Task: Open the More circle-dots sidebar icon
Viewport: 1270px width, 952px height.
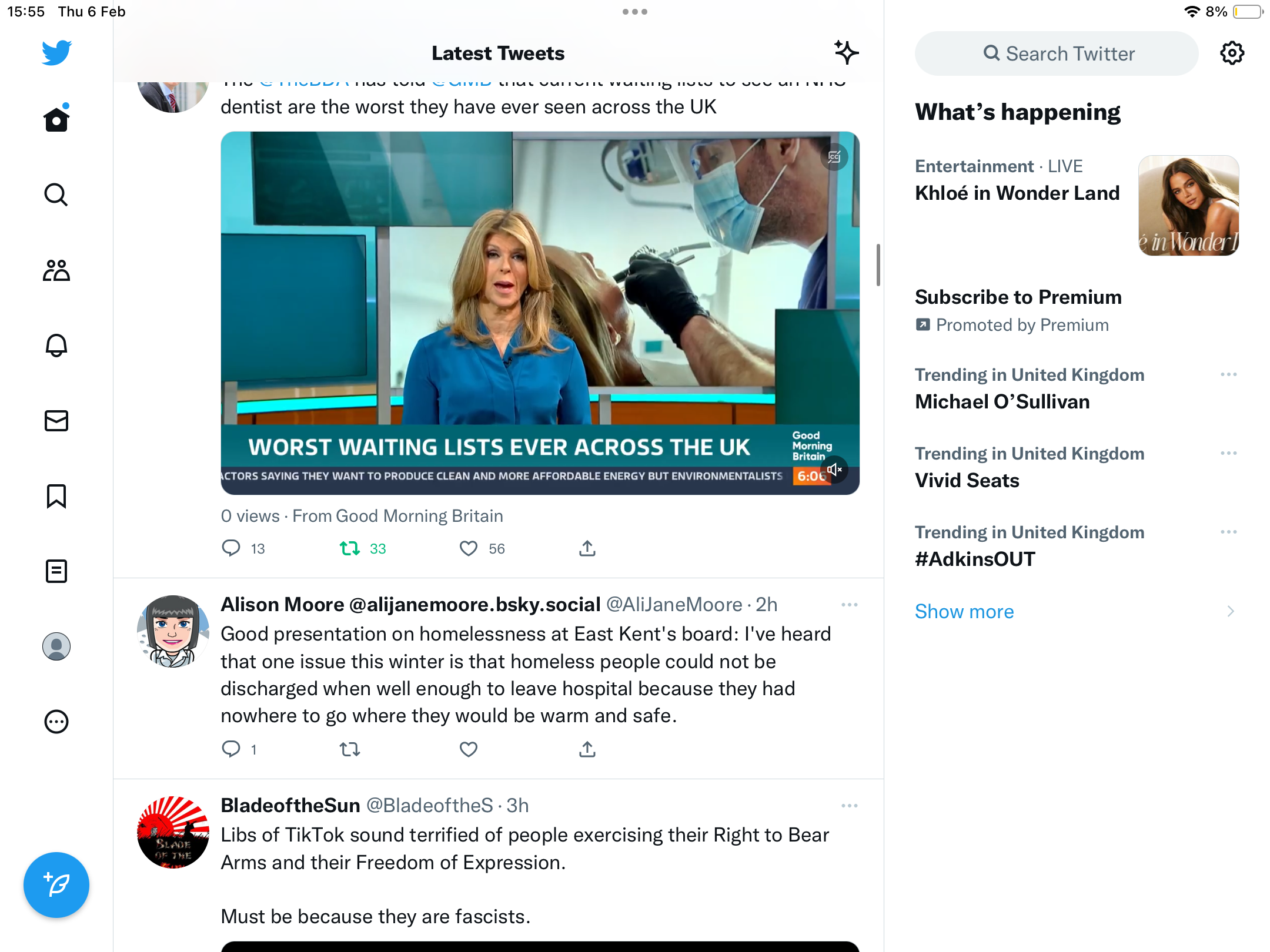Action: coord(56,722)
